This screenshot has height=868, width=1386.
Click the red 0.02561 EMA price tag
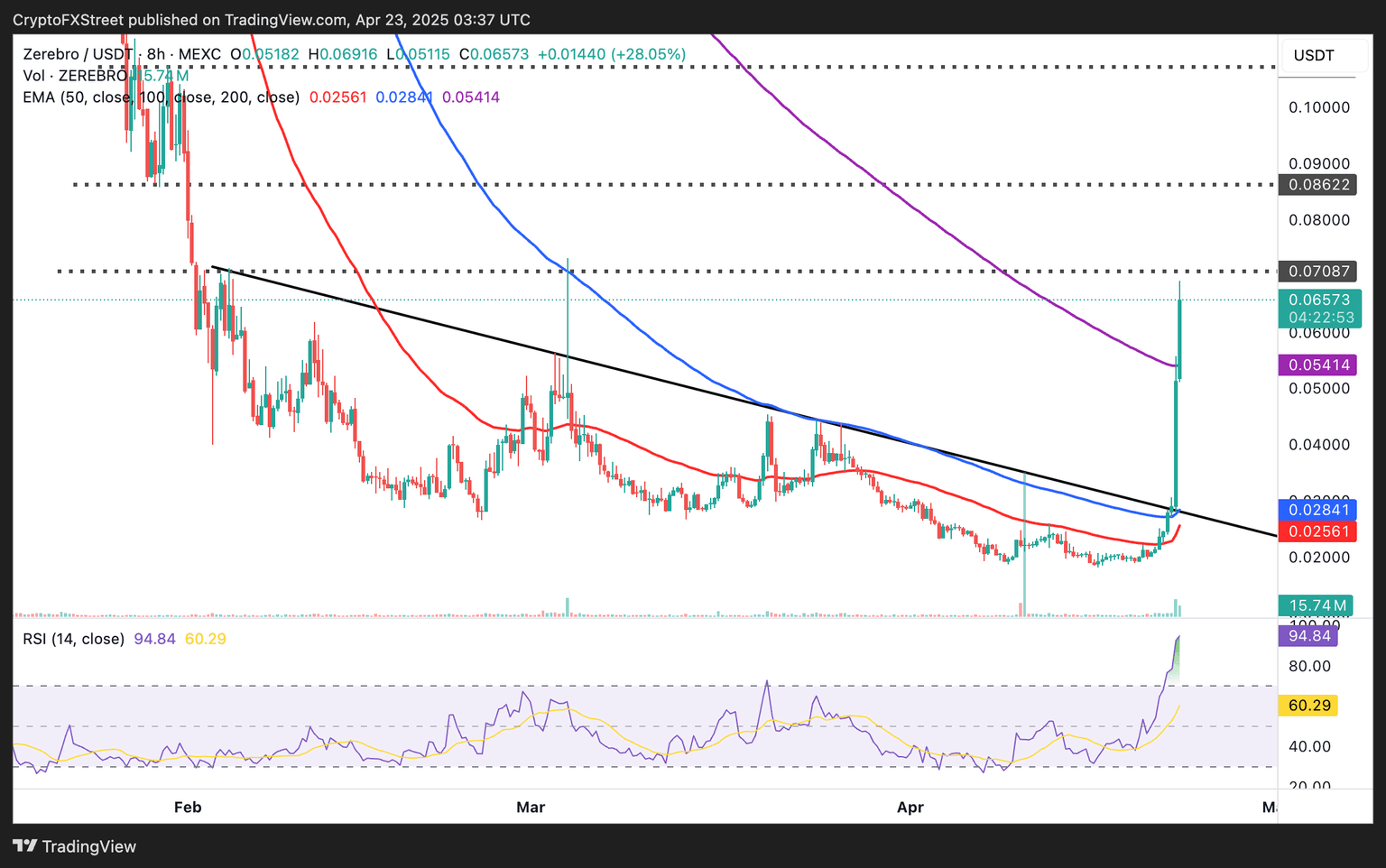1318,531
